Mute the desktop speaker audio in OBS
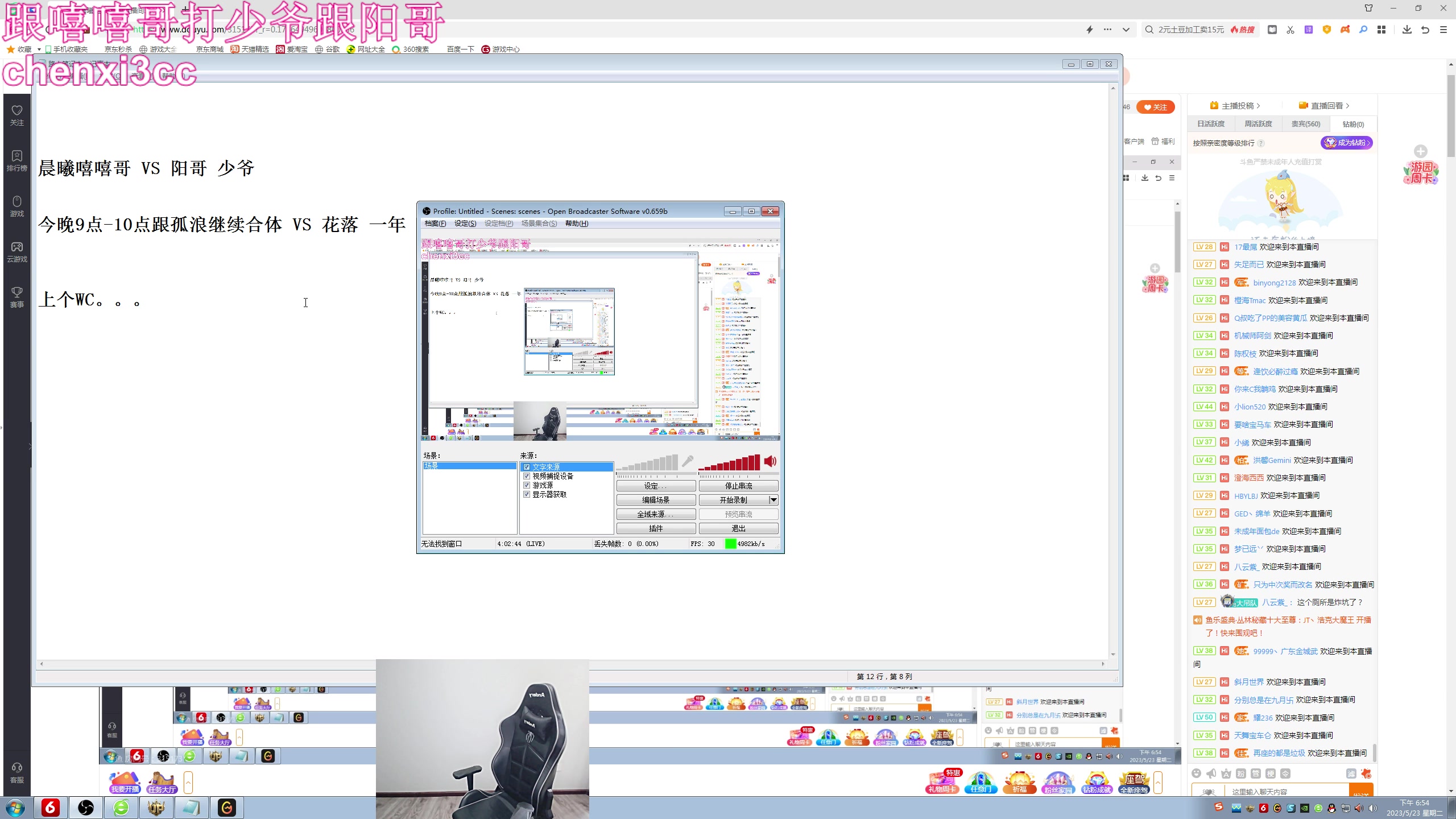The height and width of the screenshot is (819, 1456). [x=770, y=461]
